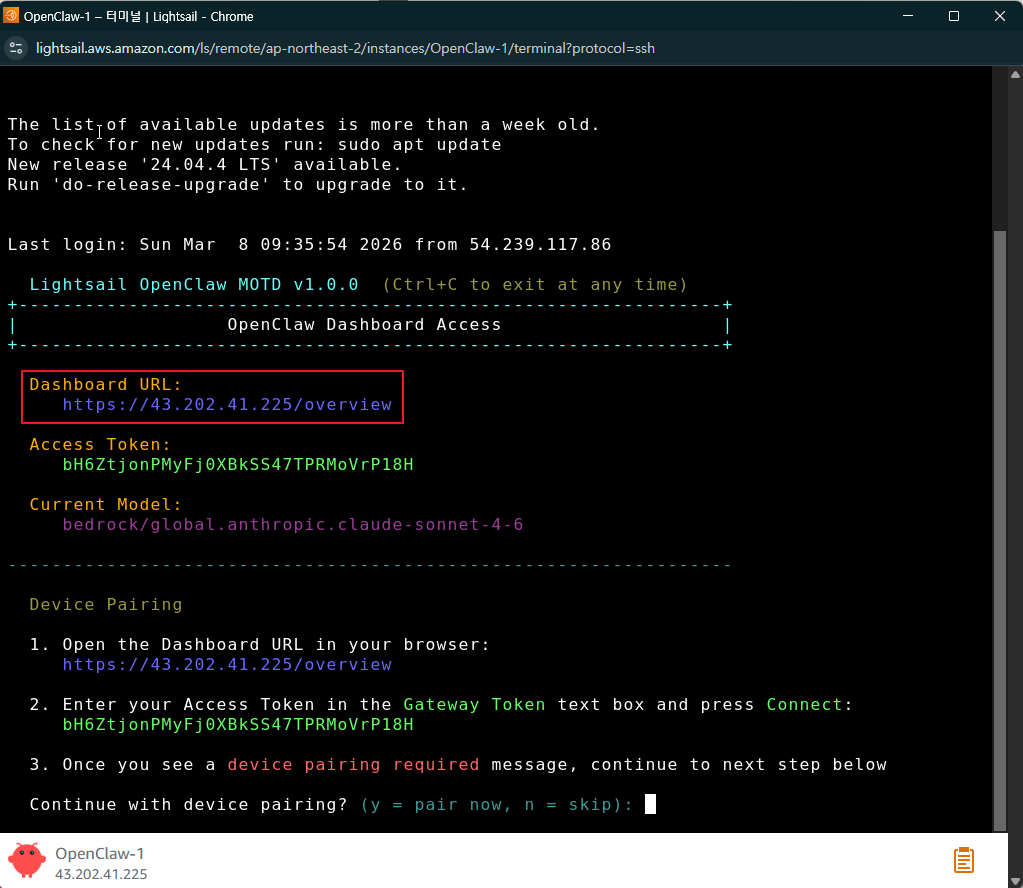Click the Access Token value under Access Token heading
Viewport: 1023px width, 888px height.
(x=238, y=465)
